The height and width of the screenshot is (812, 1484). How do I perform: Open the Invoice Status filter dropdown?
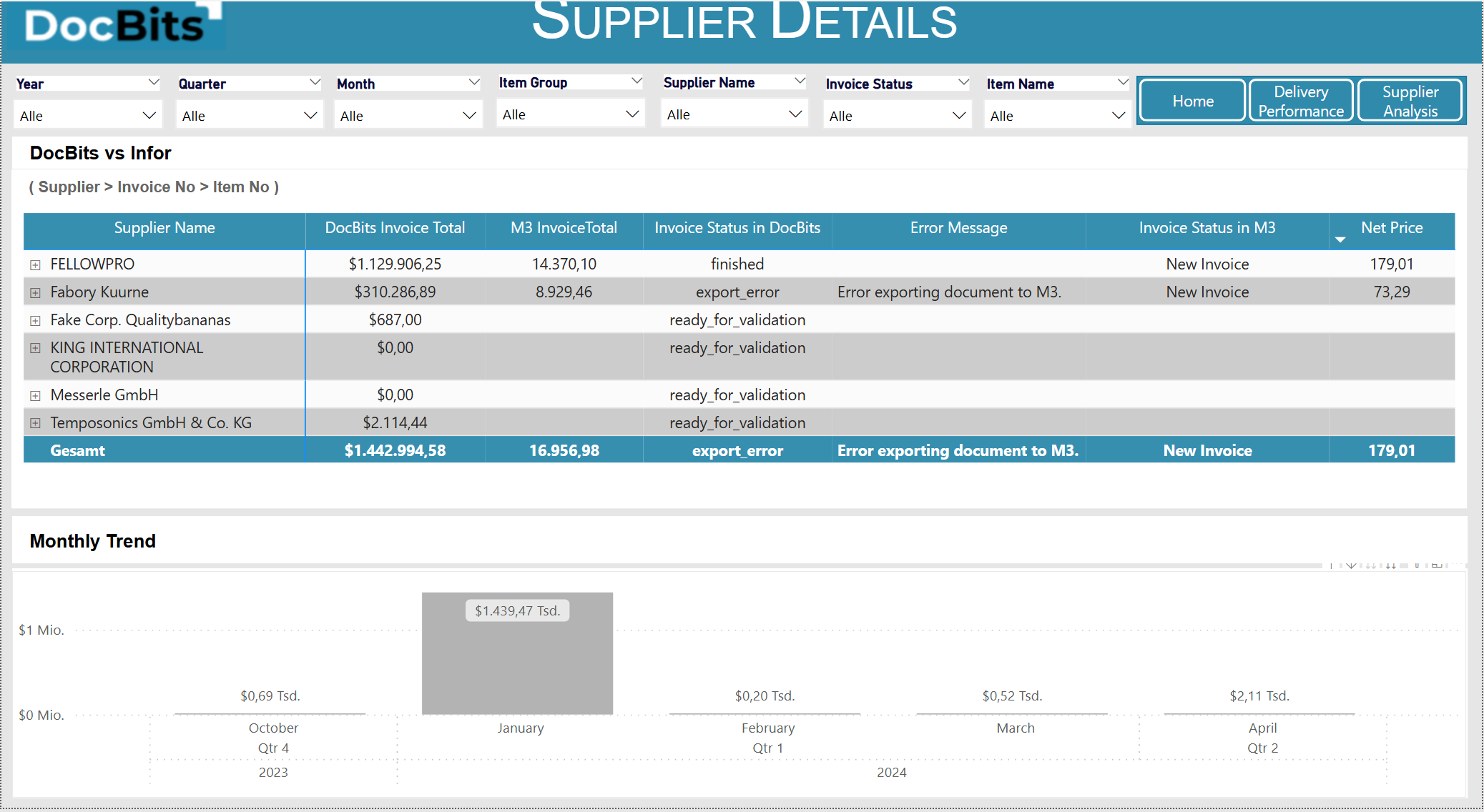pyautogui.click(x=898, y=115)
